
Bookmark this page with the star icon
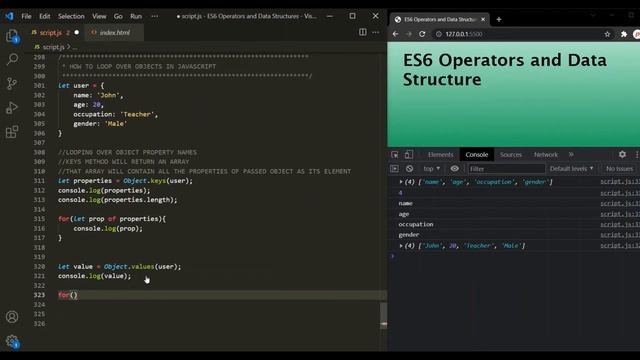pos(607,34)
